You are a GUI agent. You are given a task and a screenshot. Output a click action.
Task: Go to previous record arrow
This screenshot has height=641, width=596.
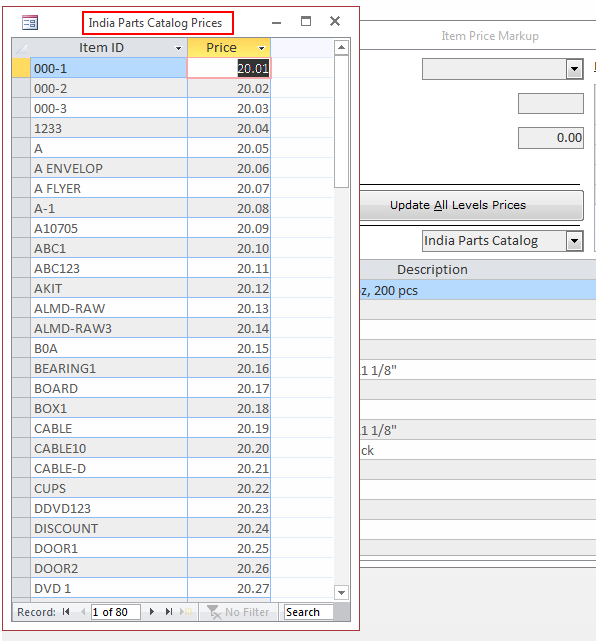(x=83, y=612)
